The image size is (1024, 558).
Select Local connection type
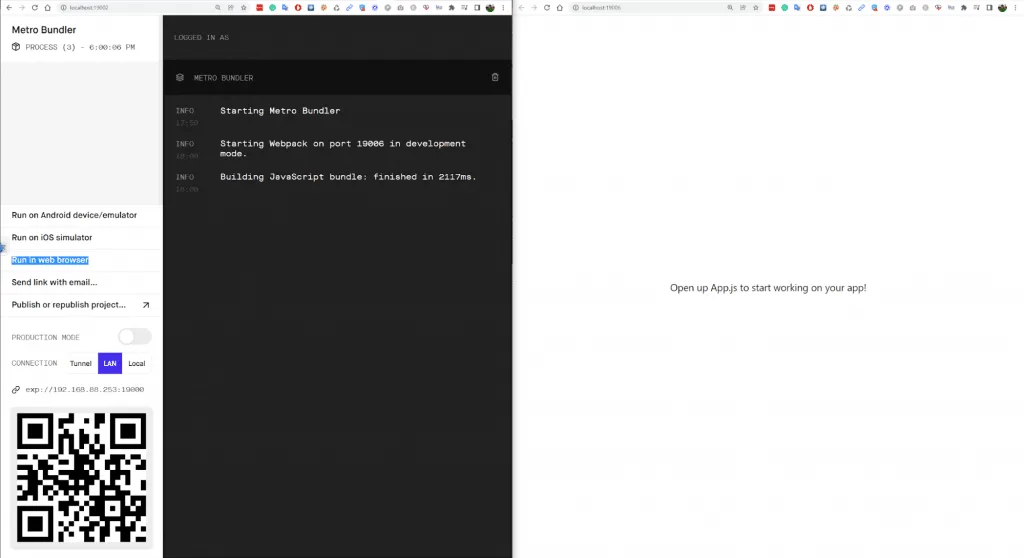click(136, 363)
